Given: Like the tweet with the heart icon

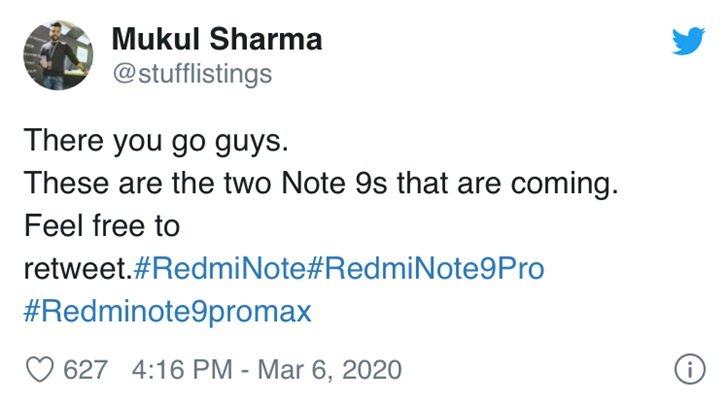Looking at the screenshot, I should [x=40, y=369].
